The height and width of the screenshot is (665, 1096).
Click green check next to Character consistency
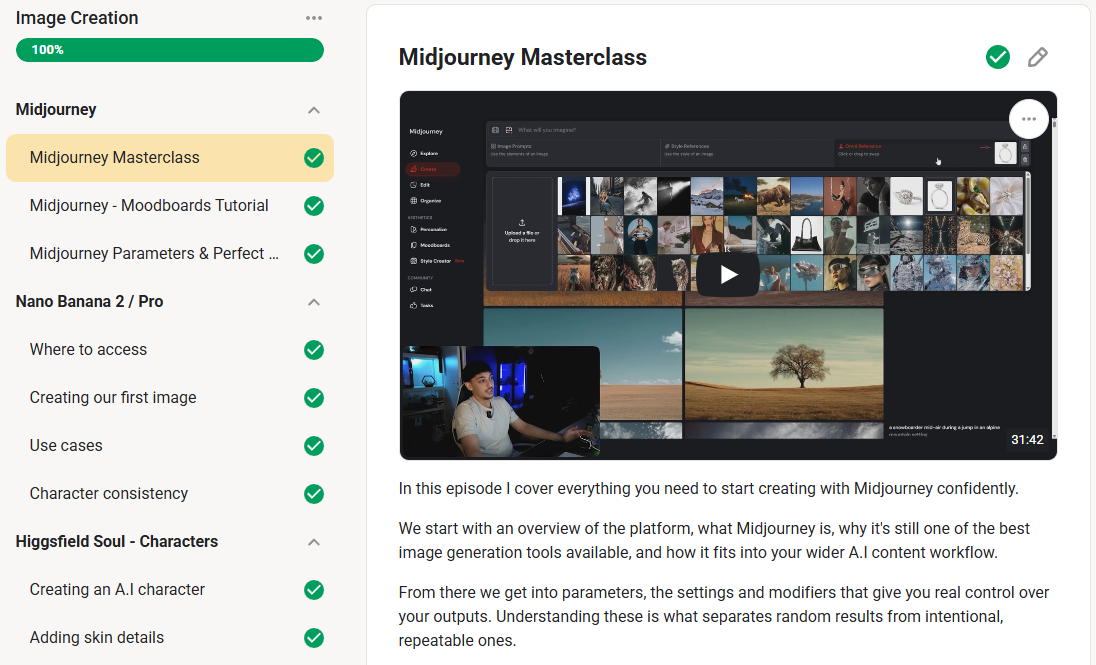314,494
